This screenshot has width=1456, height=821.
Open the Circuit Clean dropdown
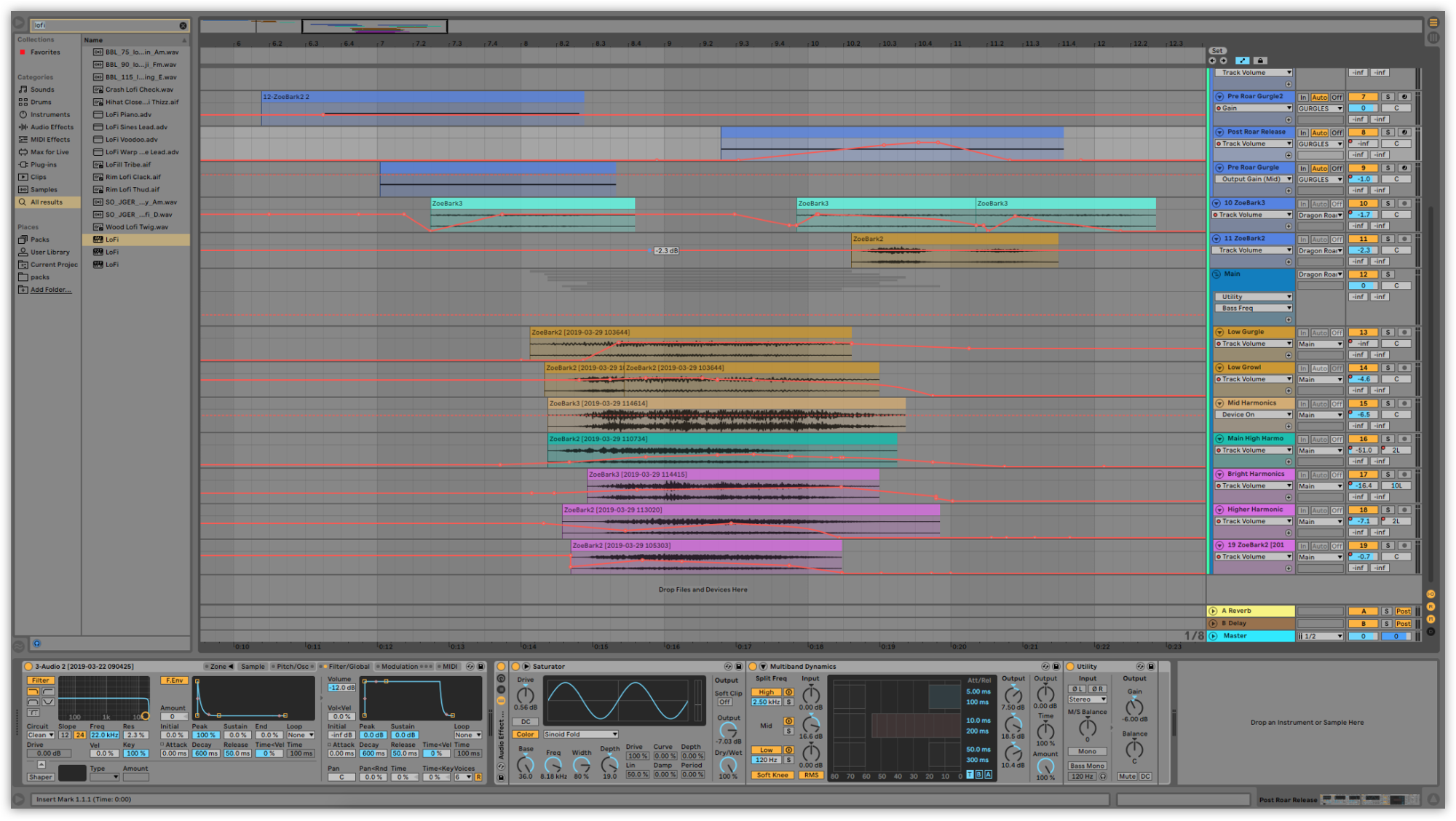(x=41, y=735)
